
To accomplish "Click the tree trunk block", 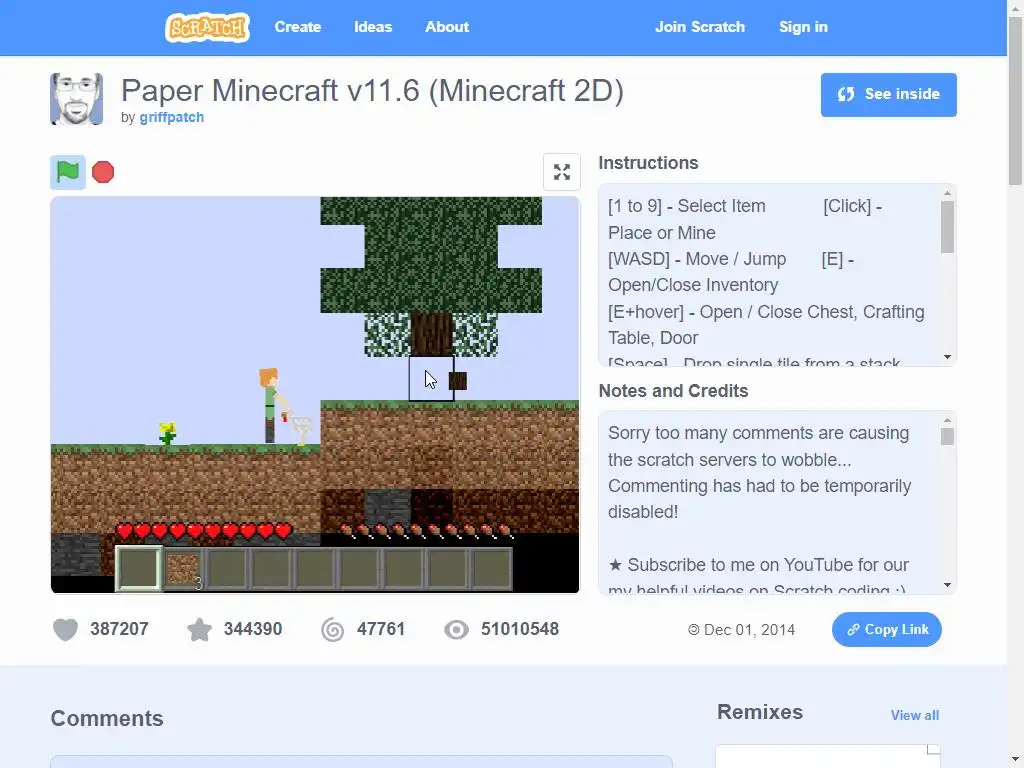I will (x=431, y=334).
